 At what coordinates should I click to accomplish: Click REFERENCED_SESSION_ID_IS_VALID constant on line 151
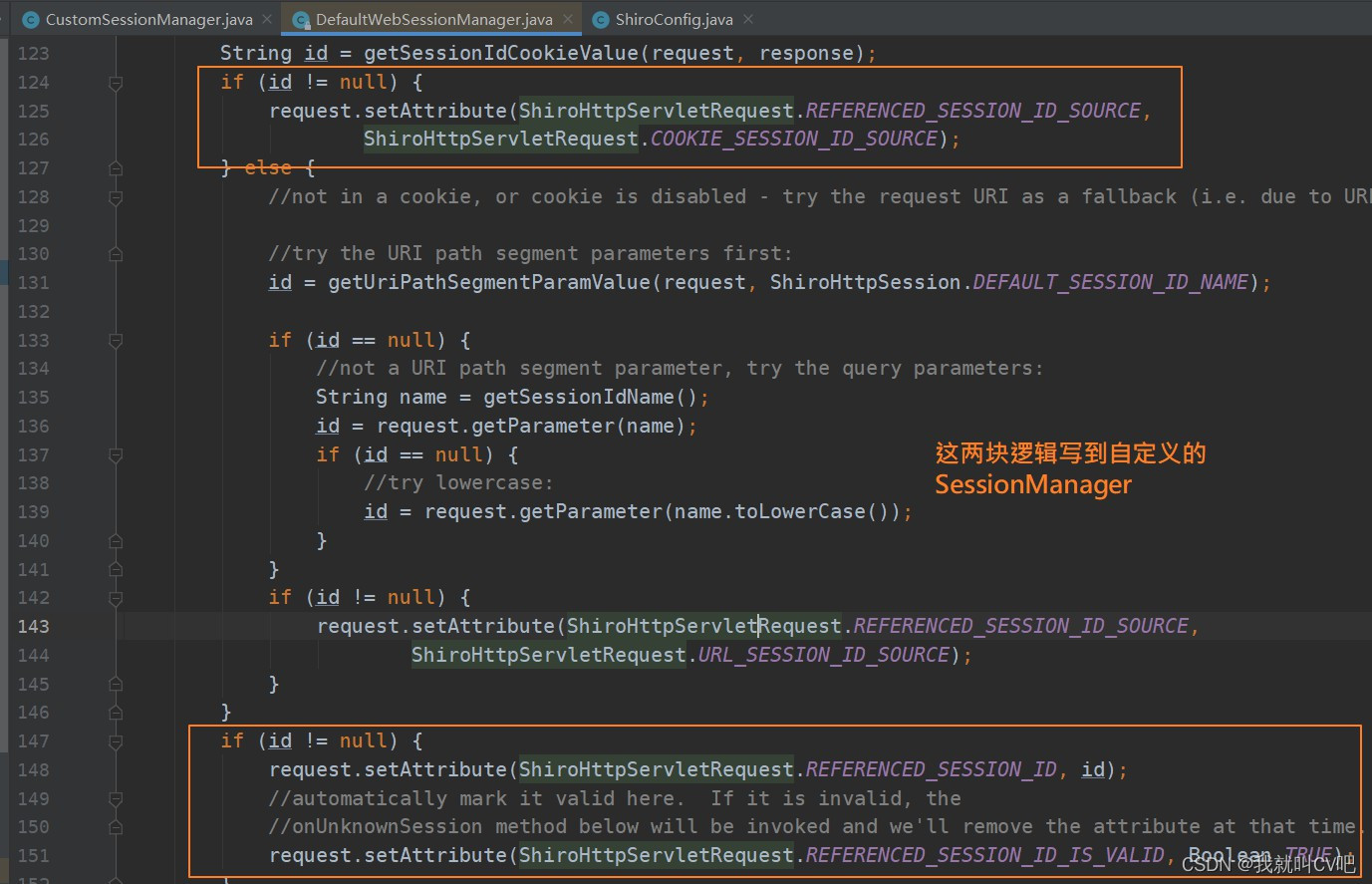[x=984, y=856]
